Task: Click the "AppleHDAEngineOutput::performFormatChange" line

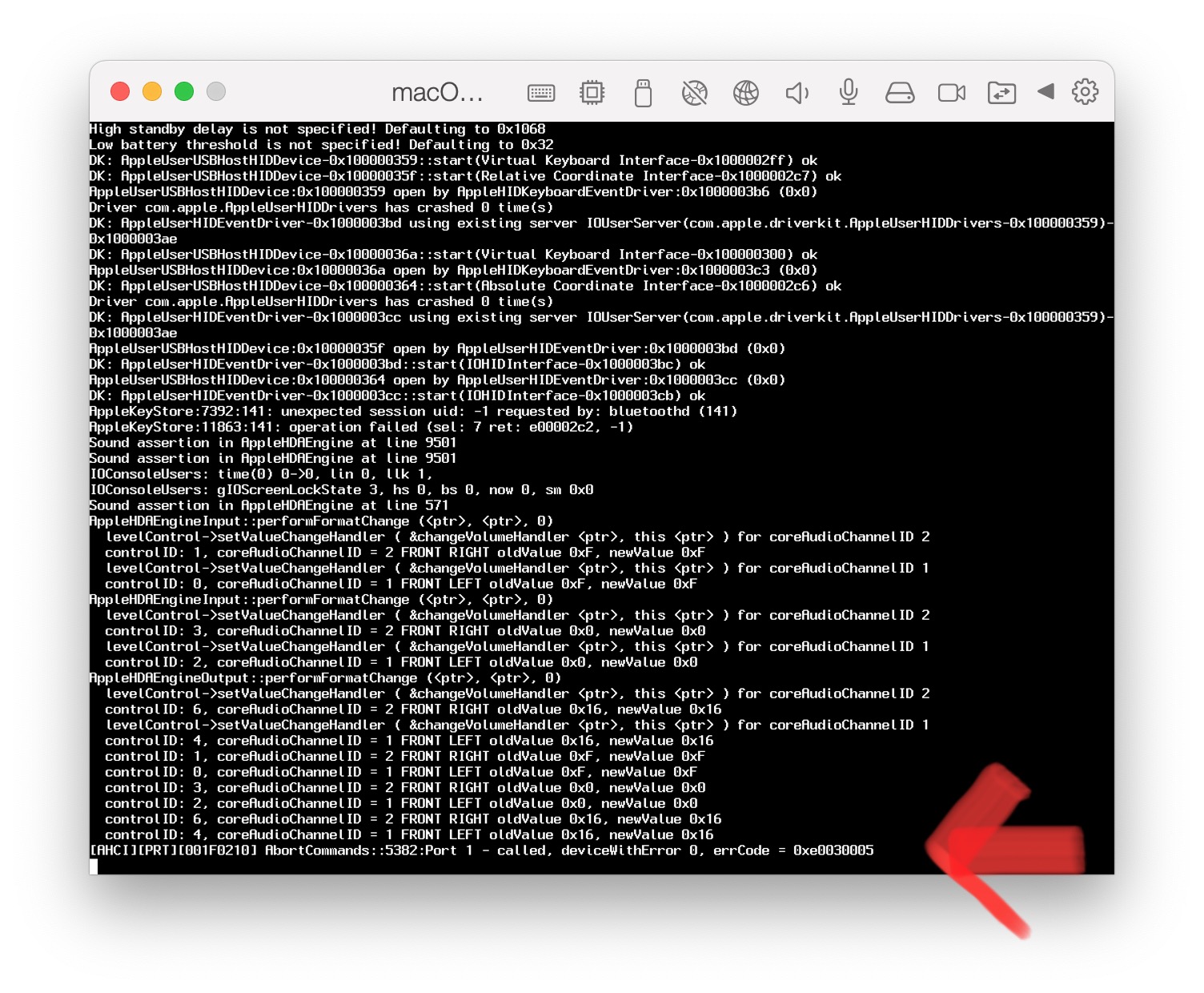Action: [x=325, y=678]
